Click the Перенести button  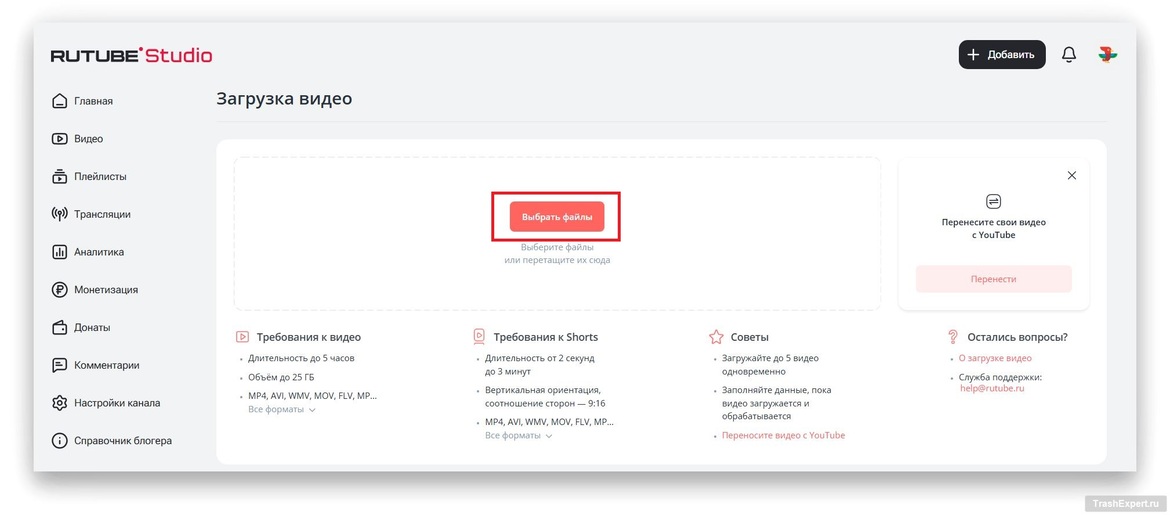(x=993, y=279)
